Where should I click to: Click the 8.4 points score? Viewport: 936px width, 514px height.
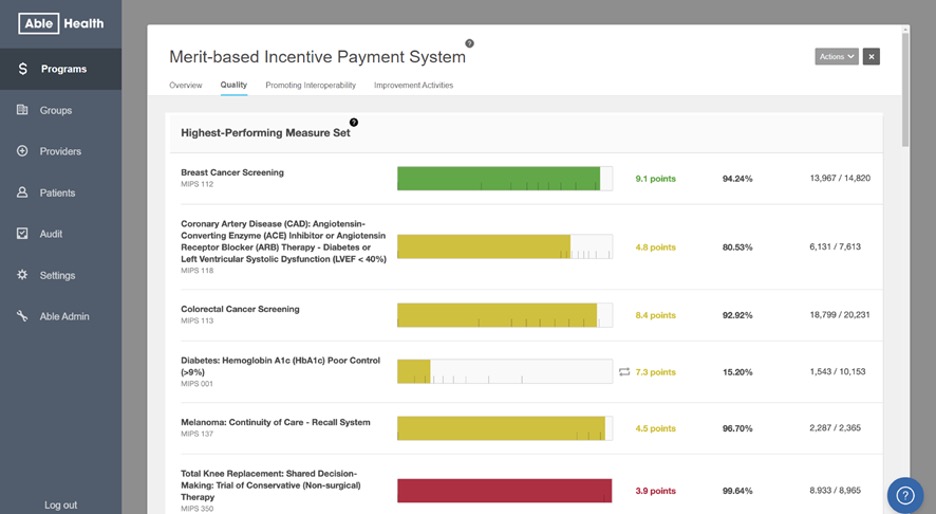point(655,315)
